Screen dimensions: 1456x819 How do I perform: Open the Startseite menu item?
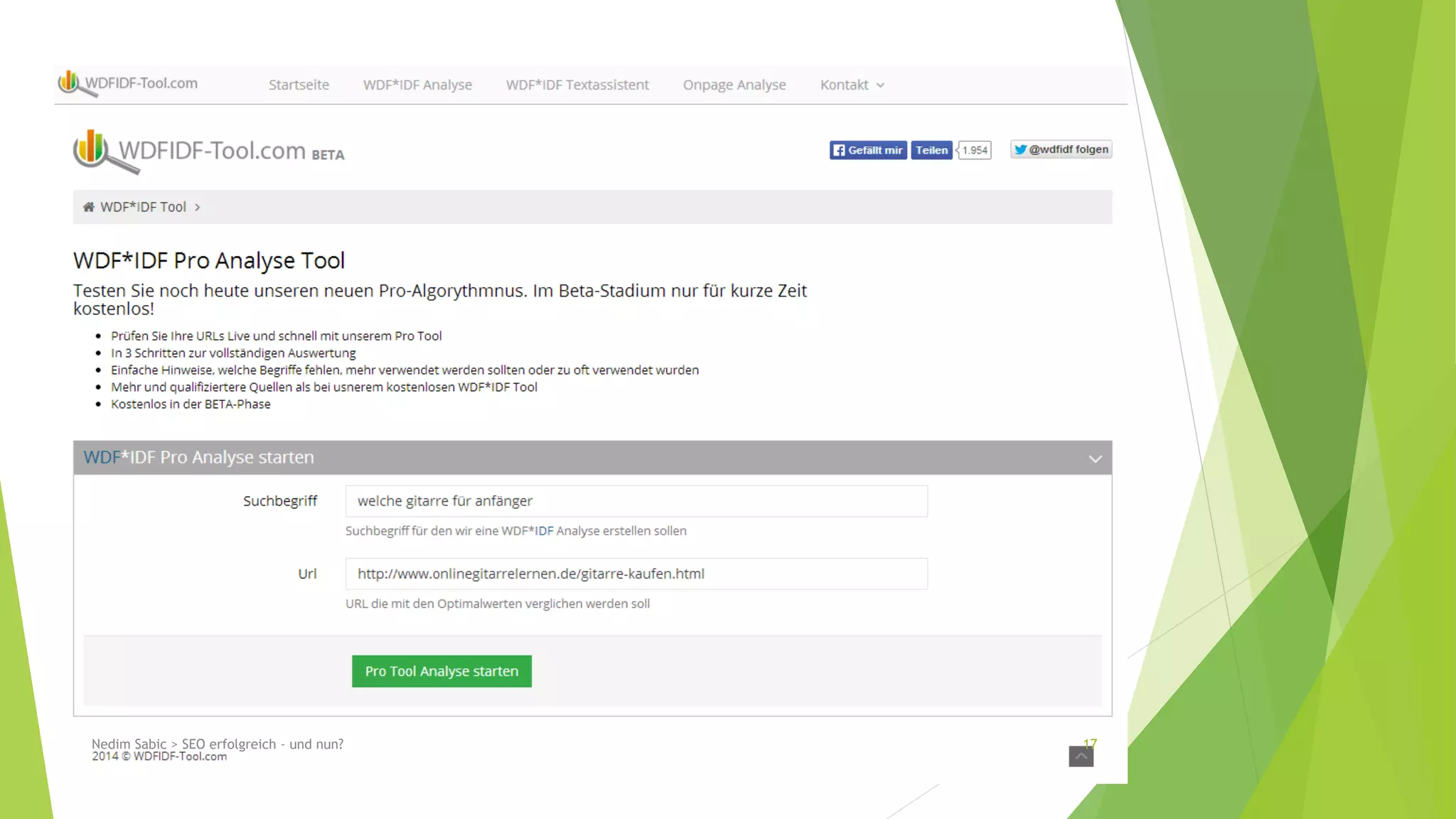(299, 85)
